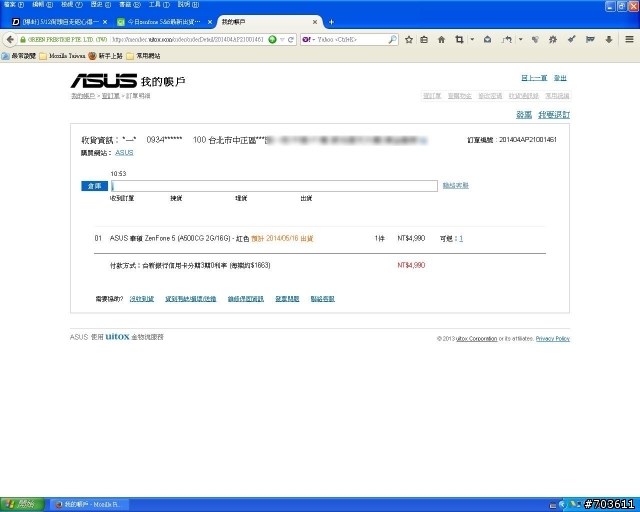Open the bookmarks list icon beside the star
Viewport: 640px width, 512px height.
coord(424,40)
